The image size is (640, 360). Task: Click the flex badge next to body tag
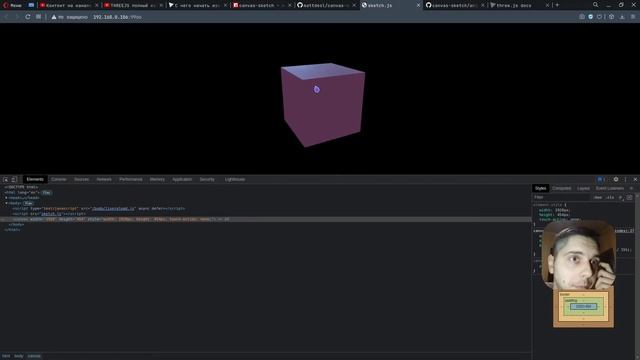tap(29, 203)
